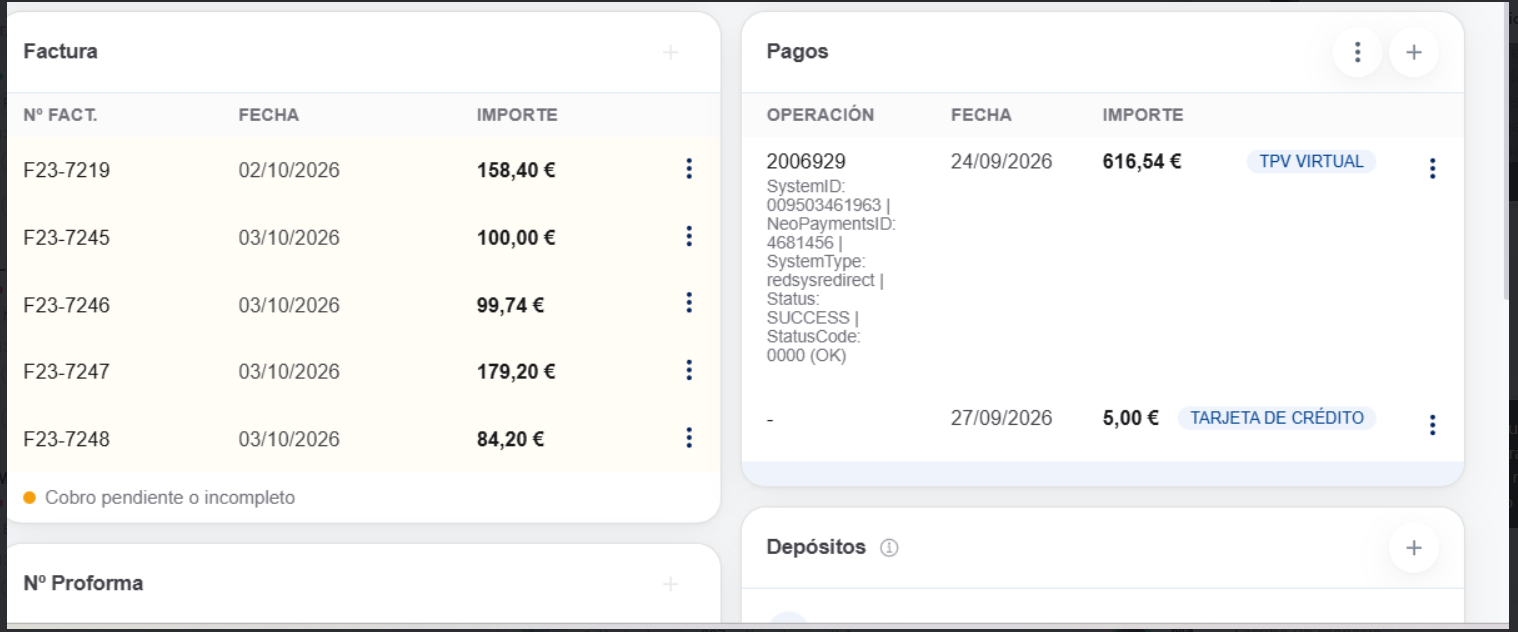Click operation number 2006929
Viewport: 1518px width, 632px height.
[x=806, y=162]
